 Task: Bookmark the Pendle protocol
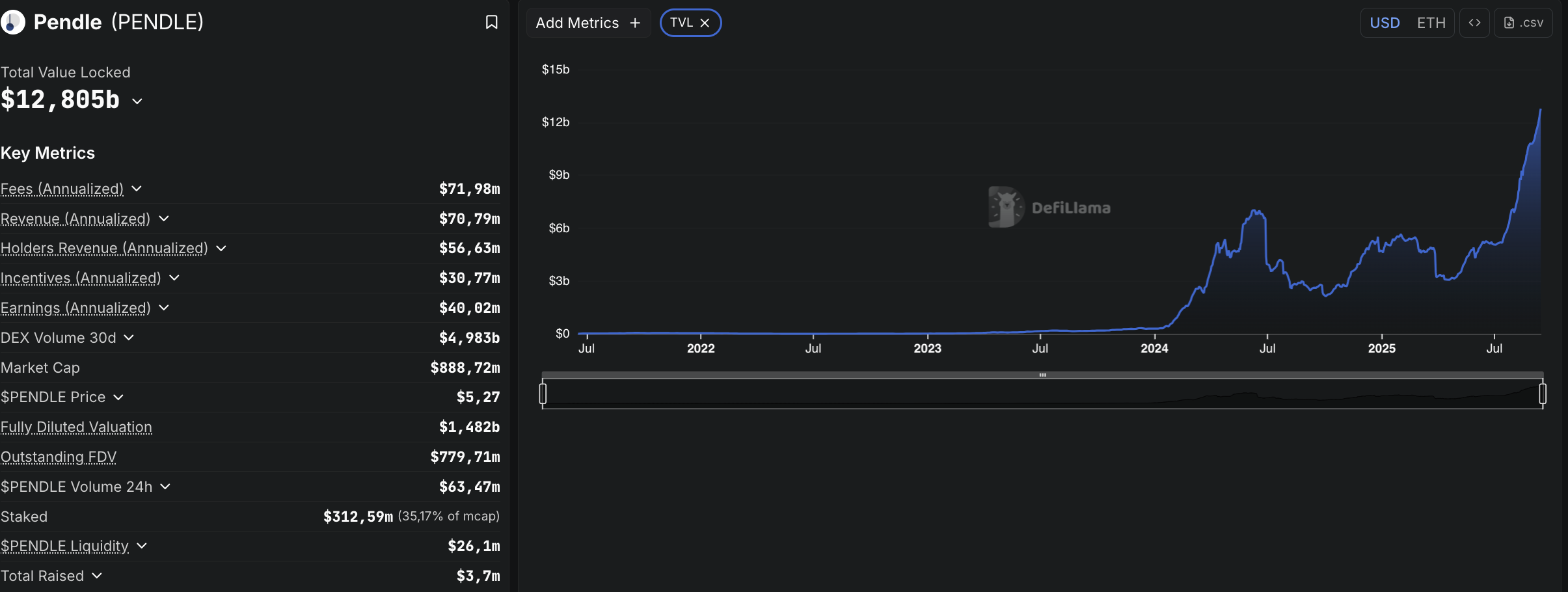(491, 22)
